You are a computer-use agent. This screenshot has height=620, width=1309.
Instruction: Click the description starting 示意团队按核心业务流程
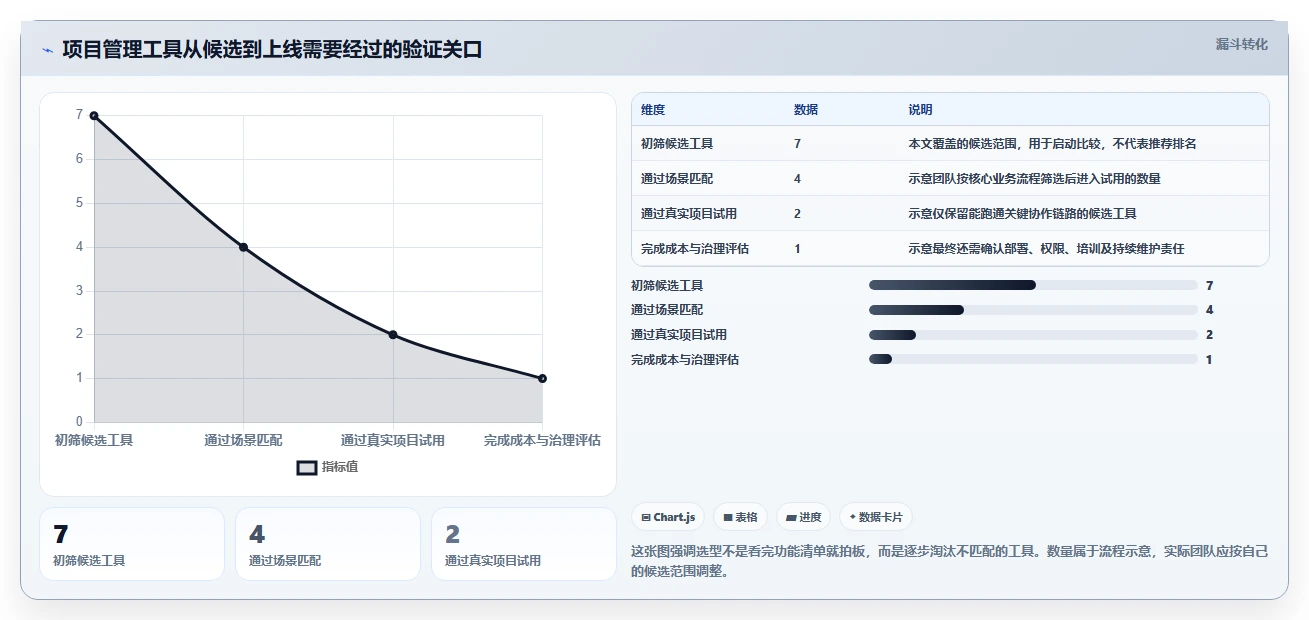(1034, 179)
